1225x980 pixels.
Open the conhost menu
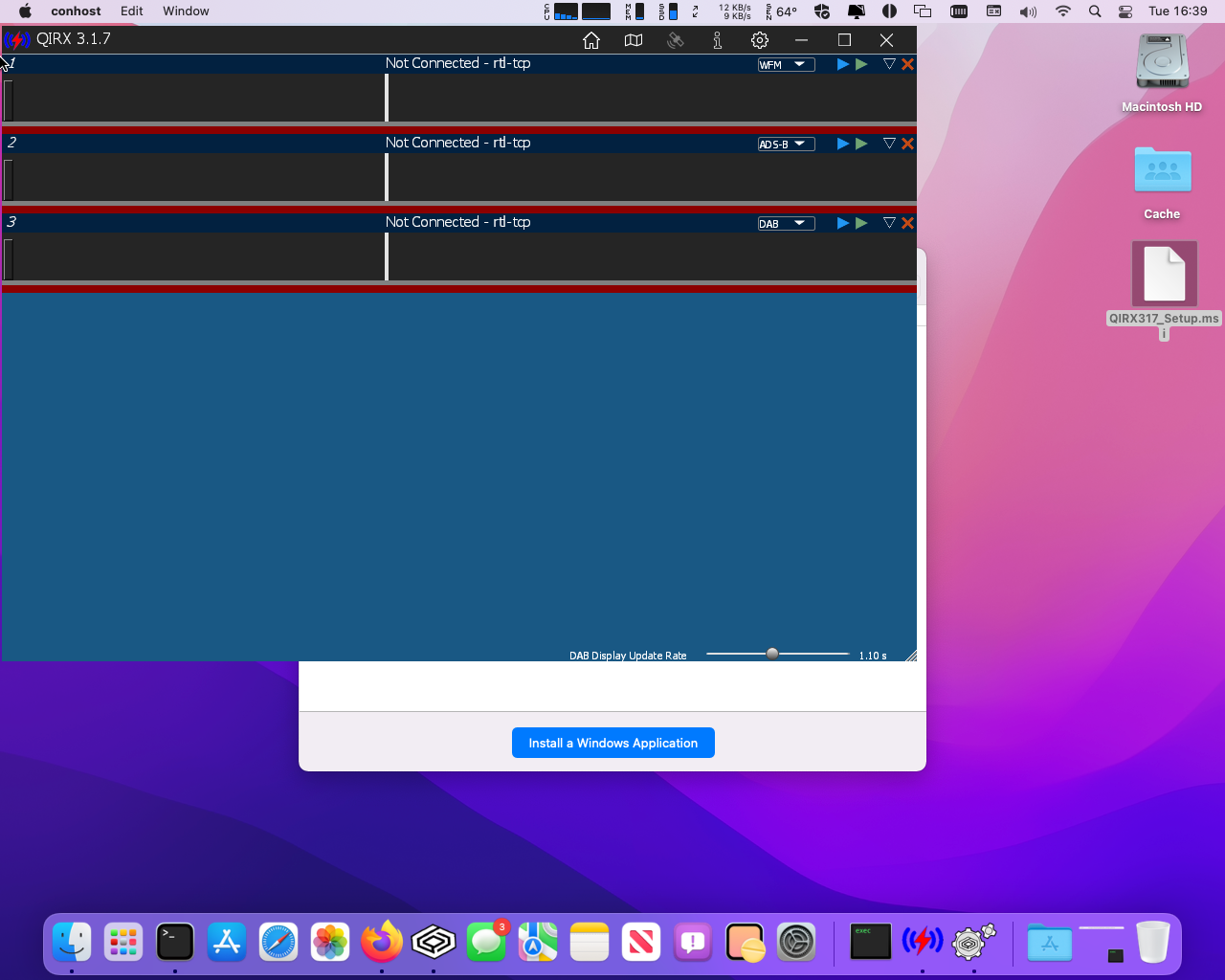[x=77, y=11]
